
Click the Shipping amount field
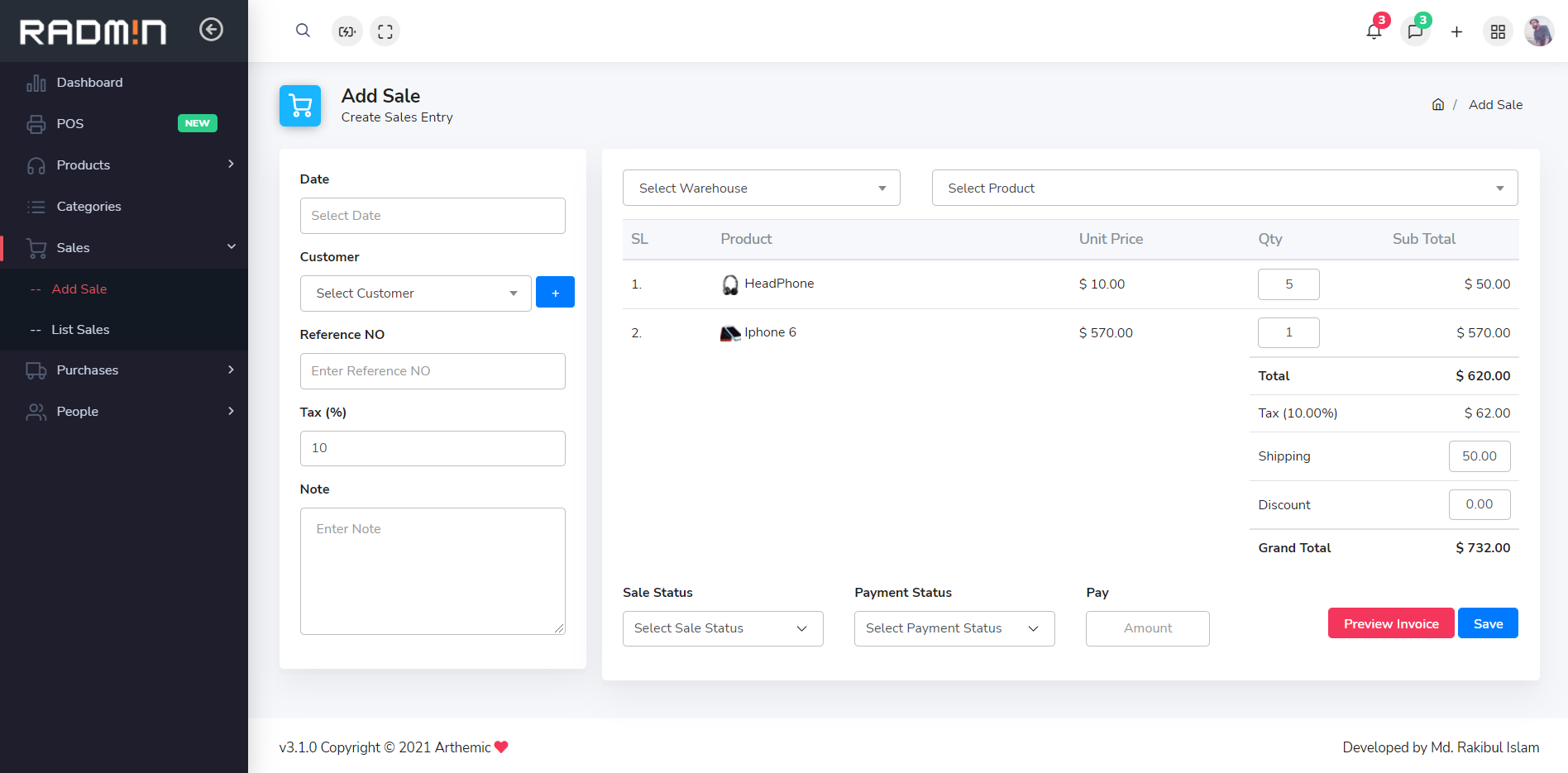(1480, 456)
